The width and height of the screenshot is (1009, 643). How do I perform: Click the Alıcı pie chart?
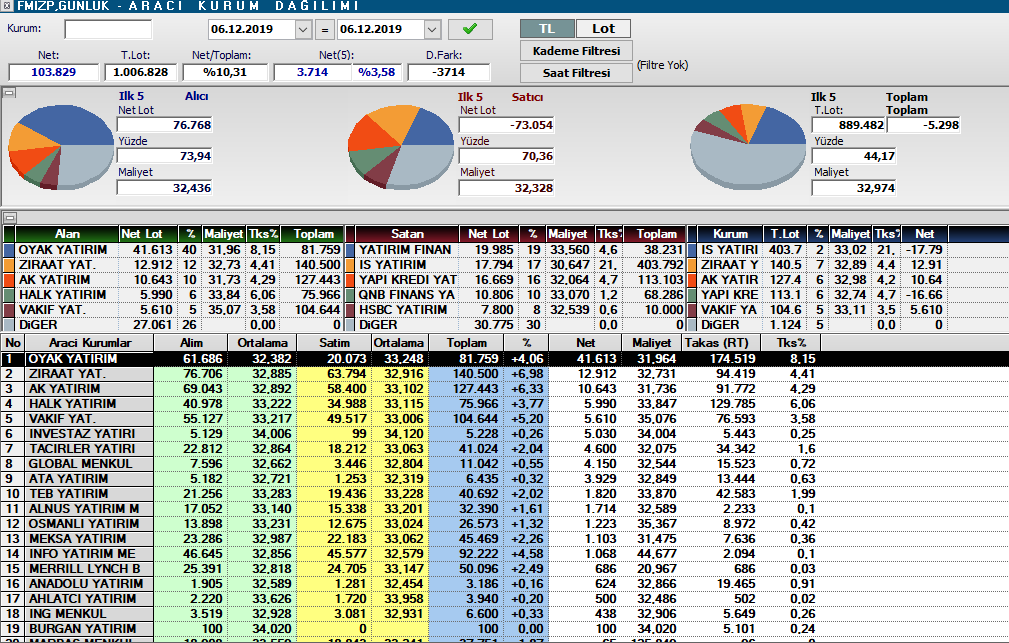click(x=61, y=147)
